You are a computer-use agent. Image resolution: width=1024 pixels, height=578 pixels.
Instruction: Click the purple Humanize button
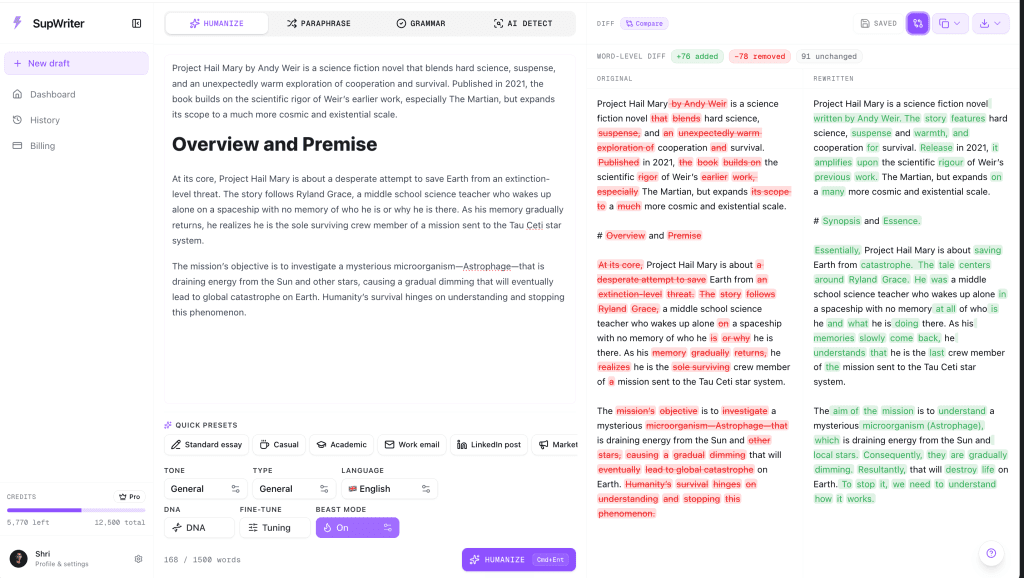[x=519, y=560]
